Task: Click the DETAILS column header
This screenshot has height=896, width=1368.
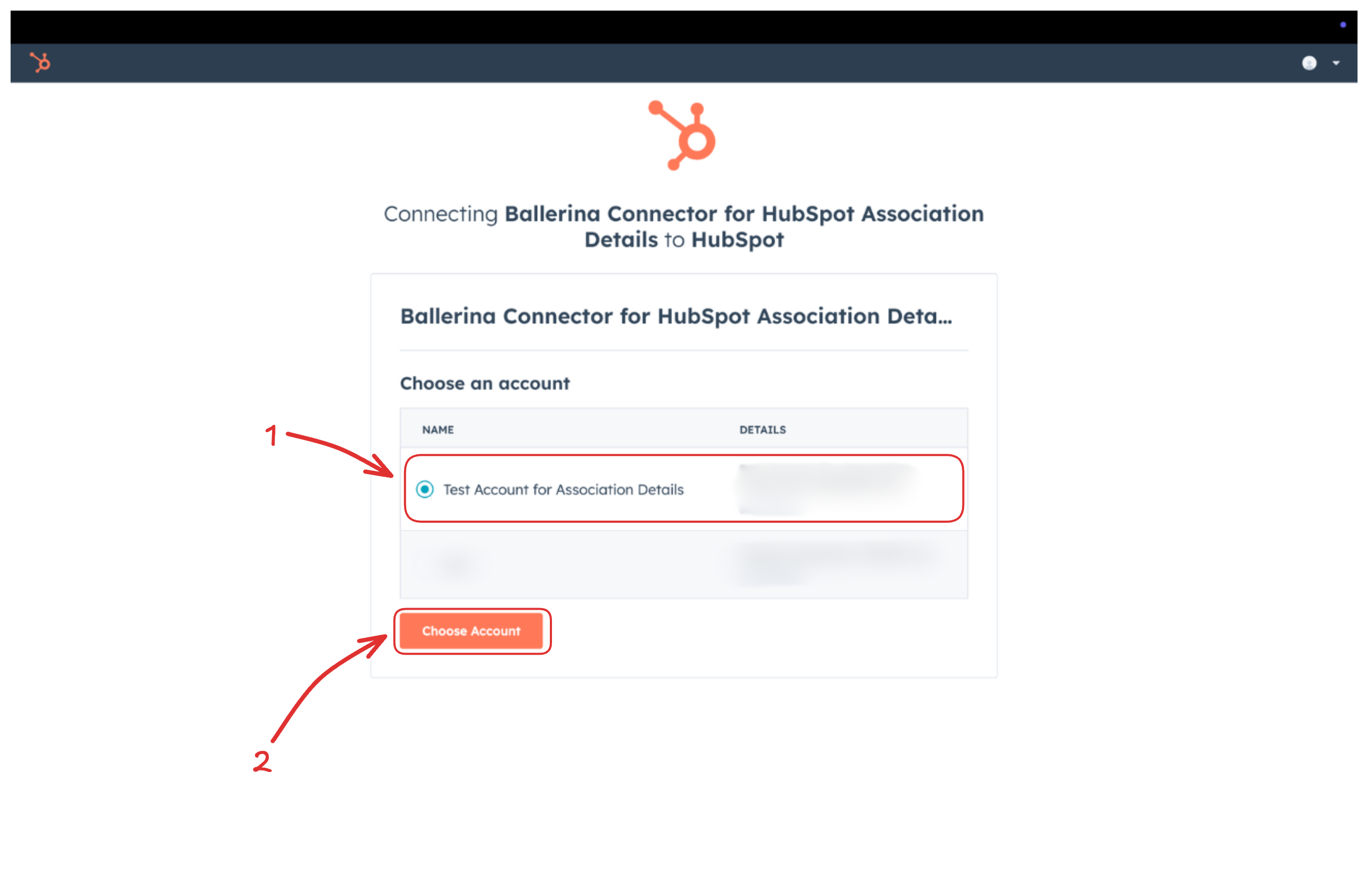Action: coord(762,430)
